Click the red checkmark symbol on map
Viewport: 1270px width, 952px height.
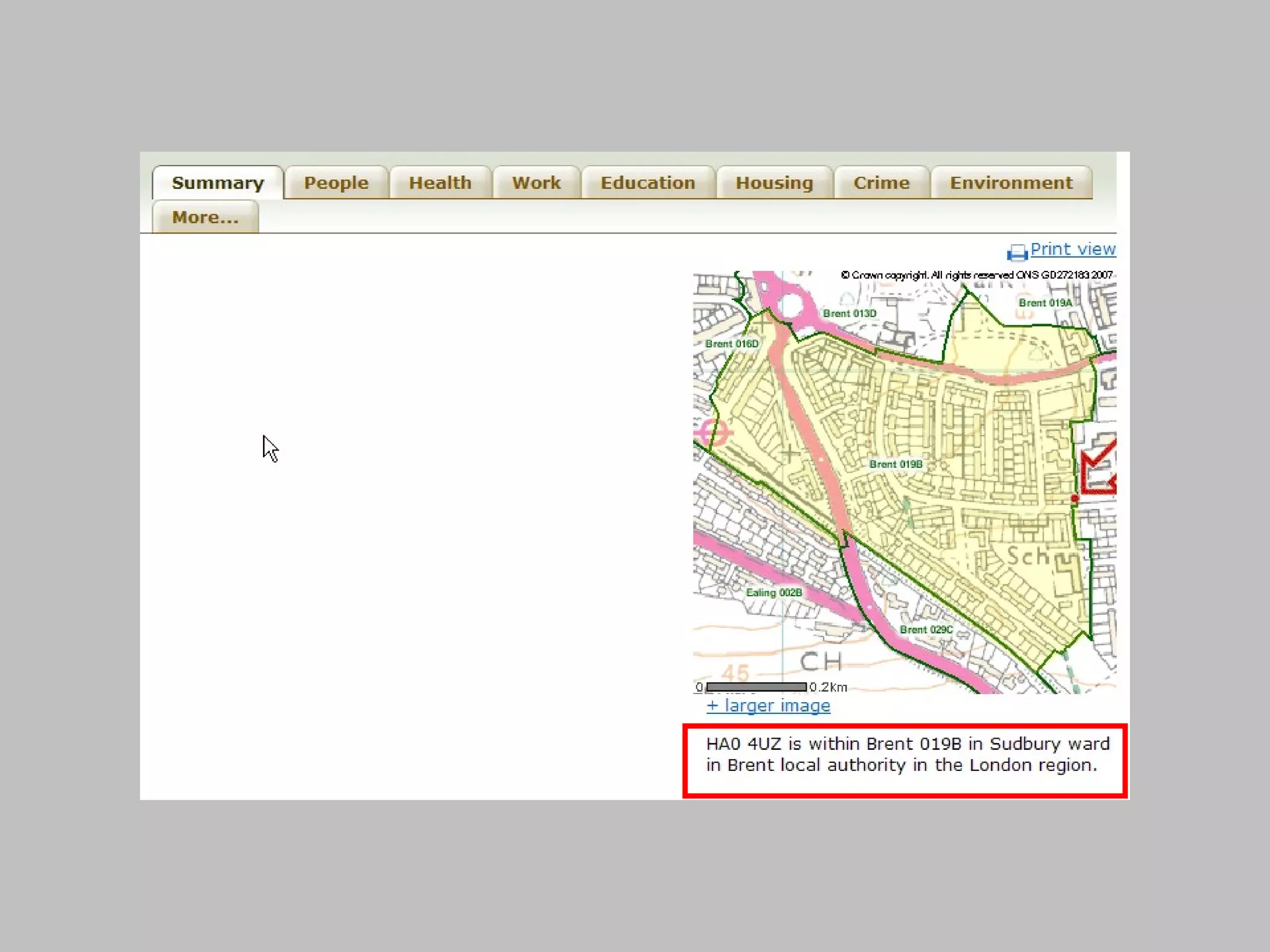click(1099, 467)
